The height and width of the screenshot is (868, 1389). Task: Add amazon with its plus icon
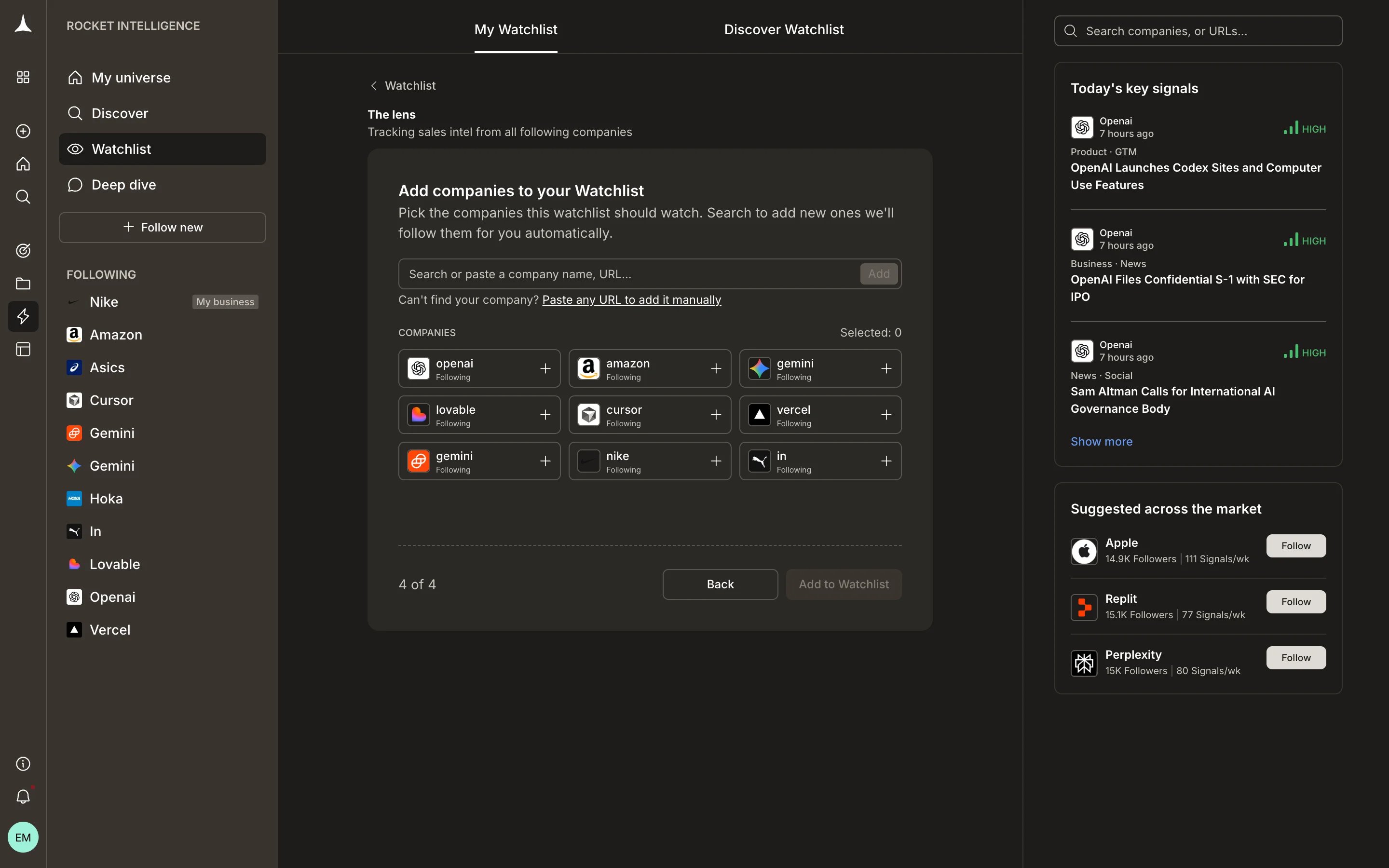click(716, 368)
